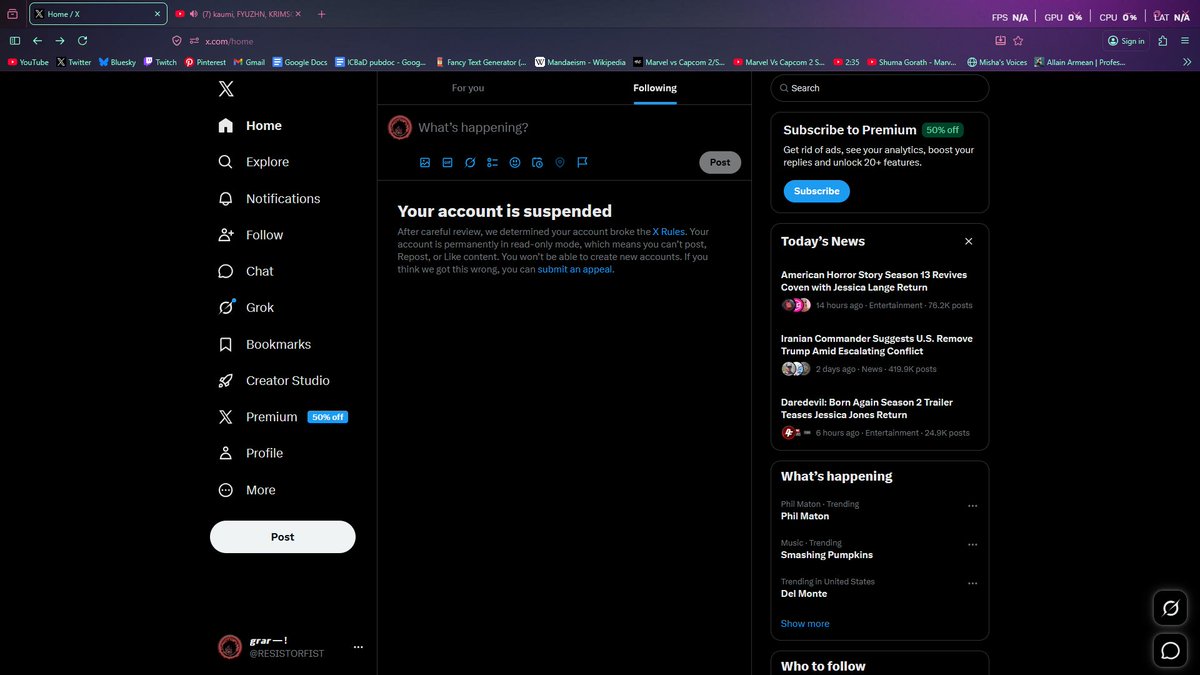1200x675 pixels.
Task: Click the Grok enhance icon in composer
Action: pos(470,162)
